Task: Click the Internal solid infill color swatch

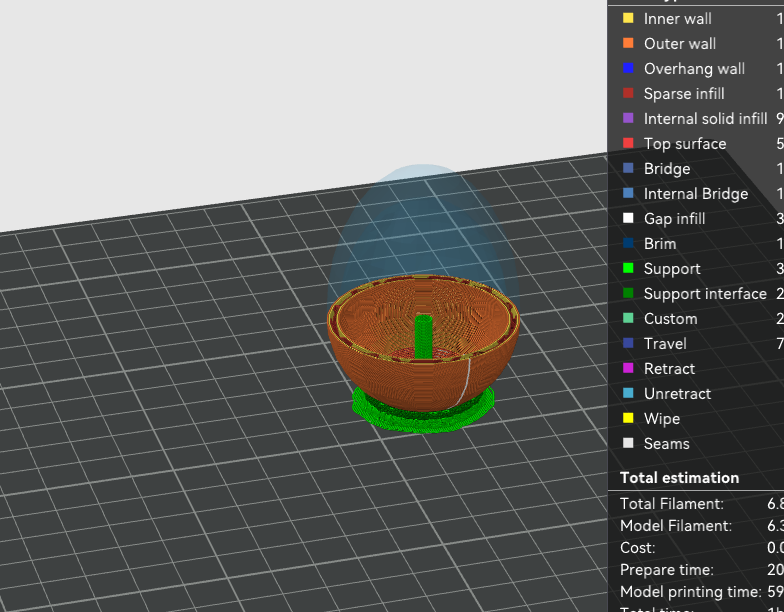Action: point(628,118)
